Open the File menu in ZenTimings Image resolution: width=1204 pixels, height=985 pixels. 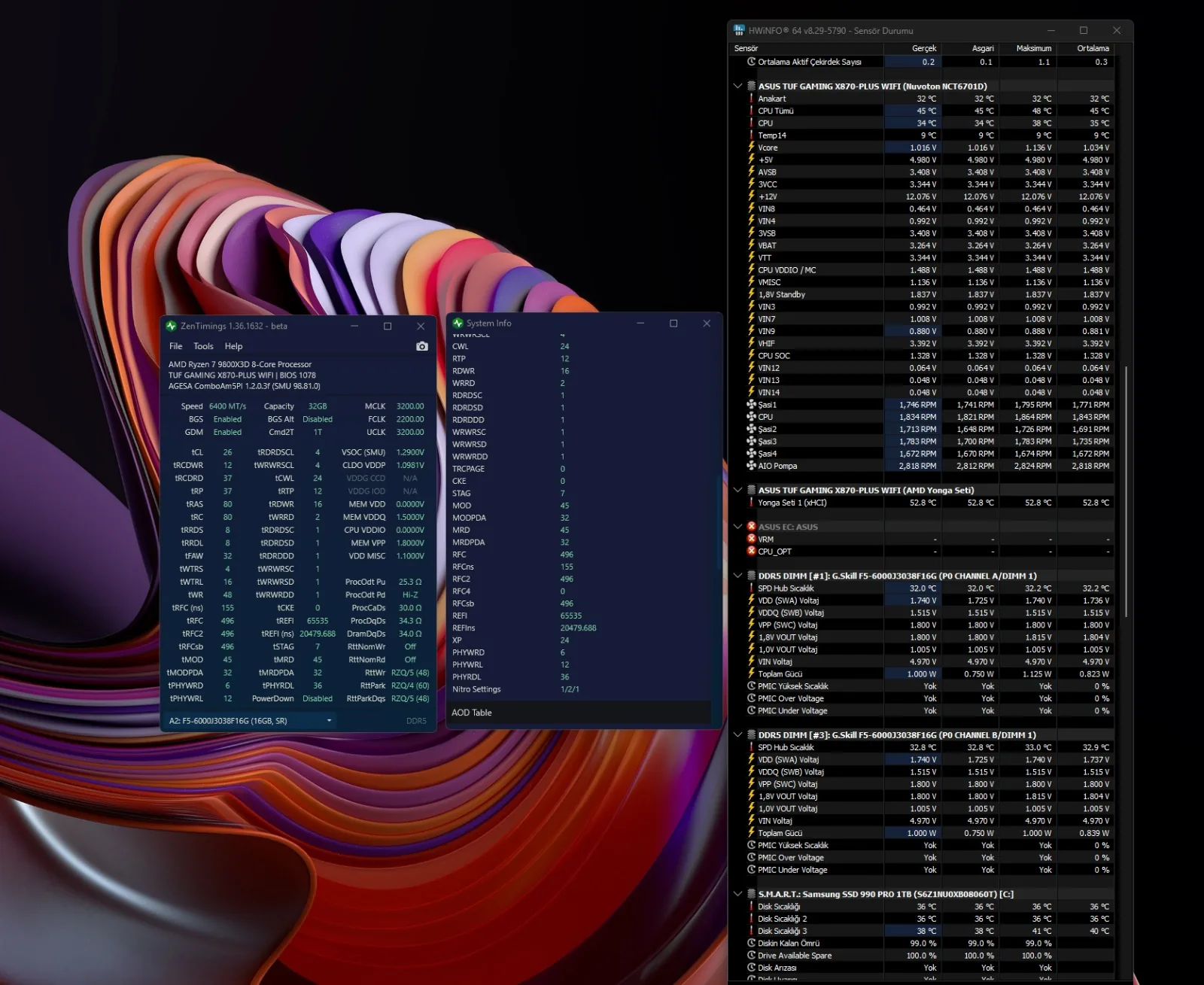tap(175, 346)
